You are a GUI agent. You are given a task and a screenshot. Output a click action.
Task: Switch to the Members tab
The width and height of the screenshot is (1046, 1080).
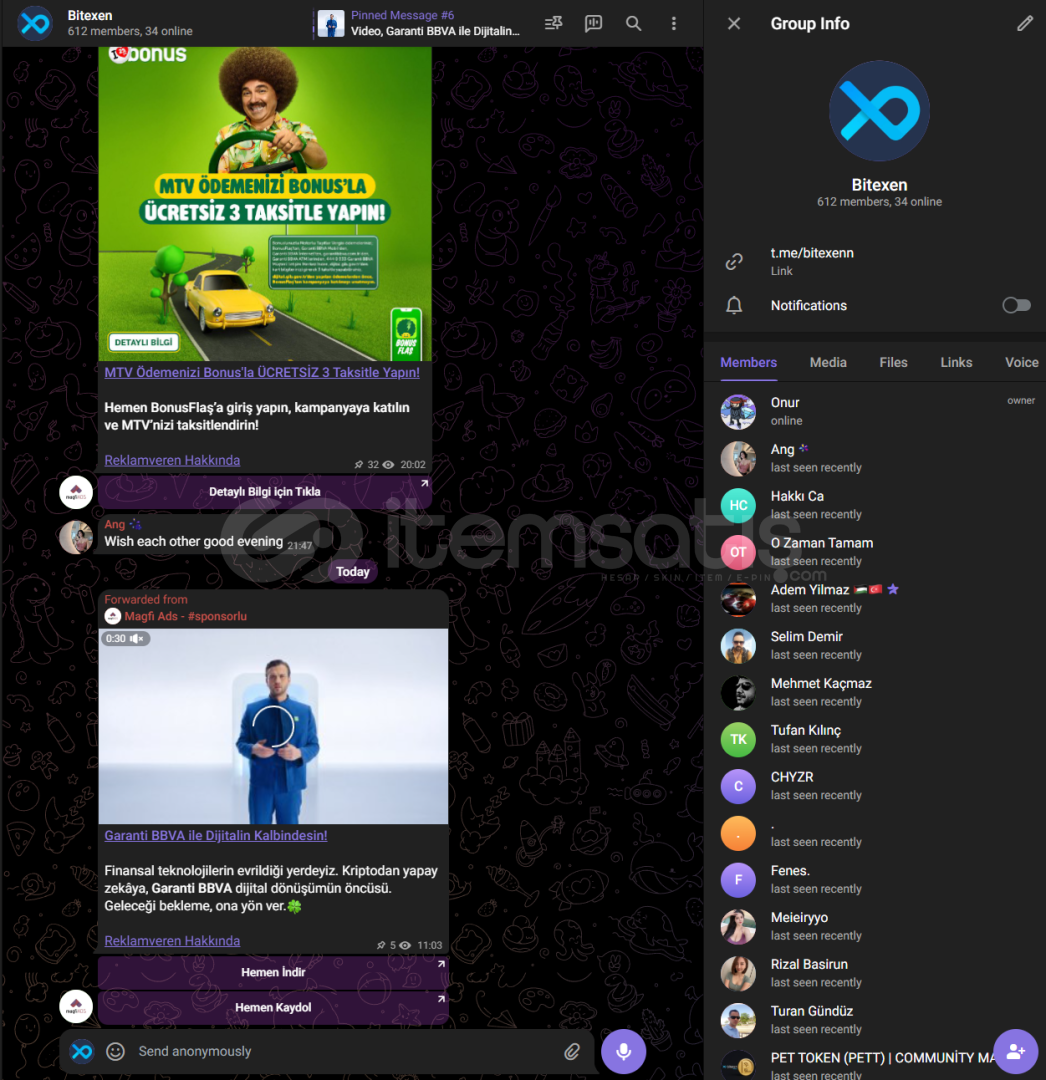pos(749,362)
